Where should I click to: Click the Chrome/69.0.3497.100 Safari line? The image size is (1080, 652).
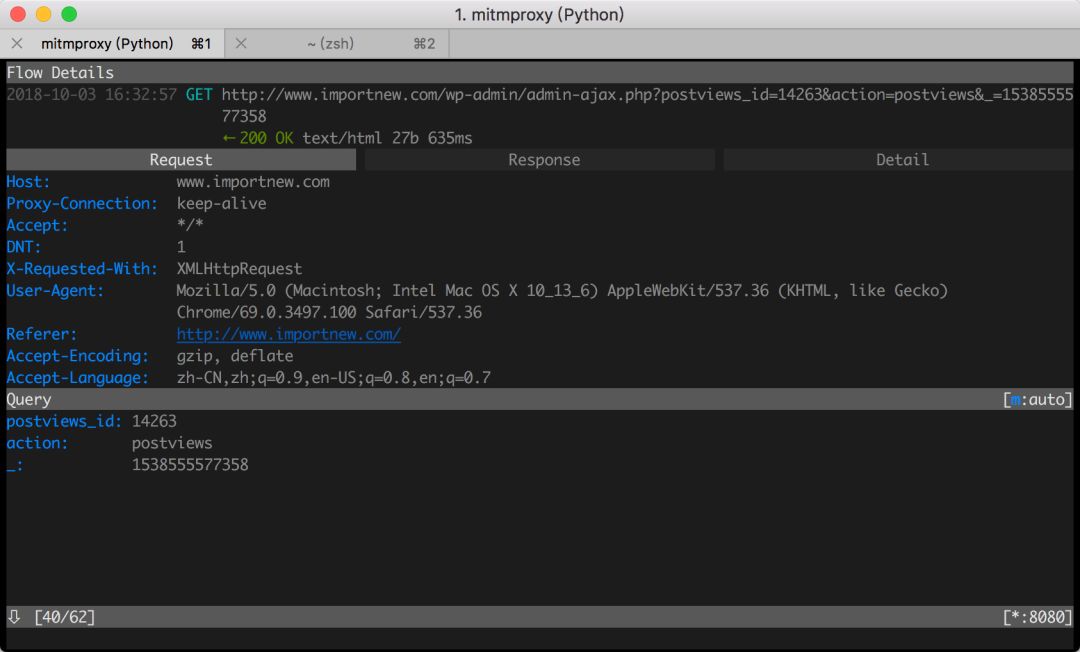(x=329, y=313)
